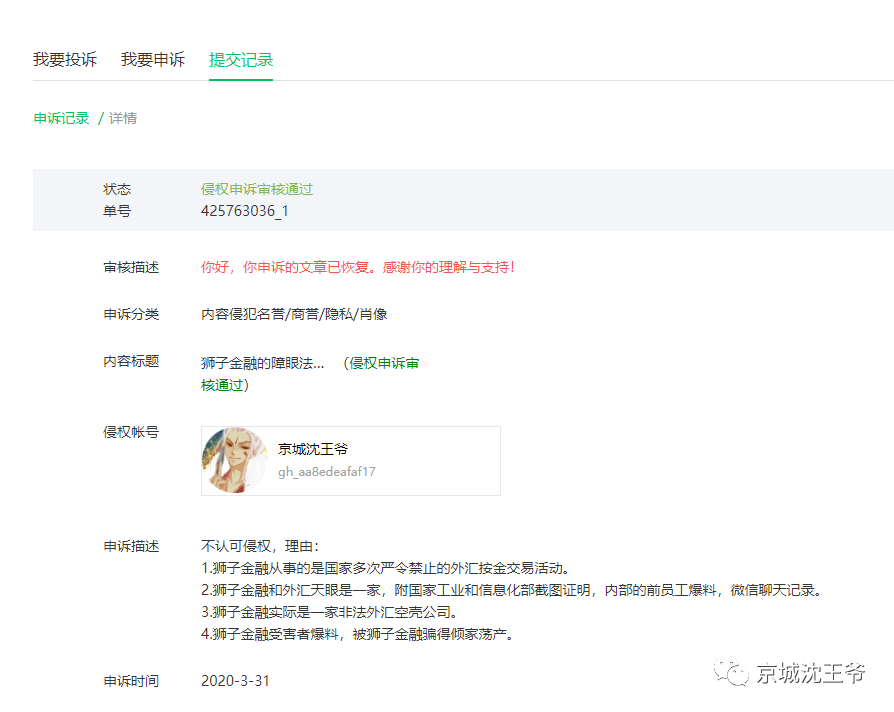The height and width of the screenshot is (712, 894).
Task: Go back via 申诉记录 breadcrumb link
Action: click(62, 118)
